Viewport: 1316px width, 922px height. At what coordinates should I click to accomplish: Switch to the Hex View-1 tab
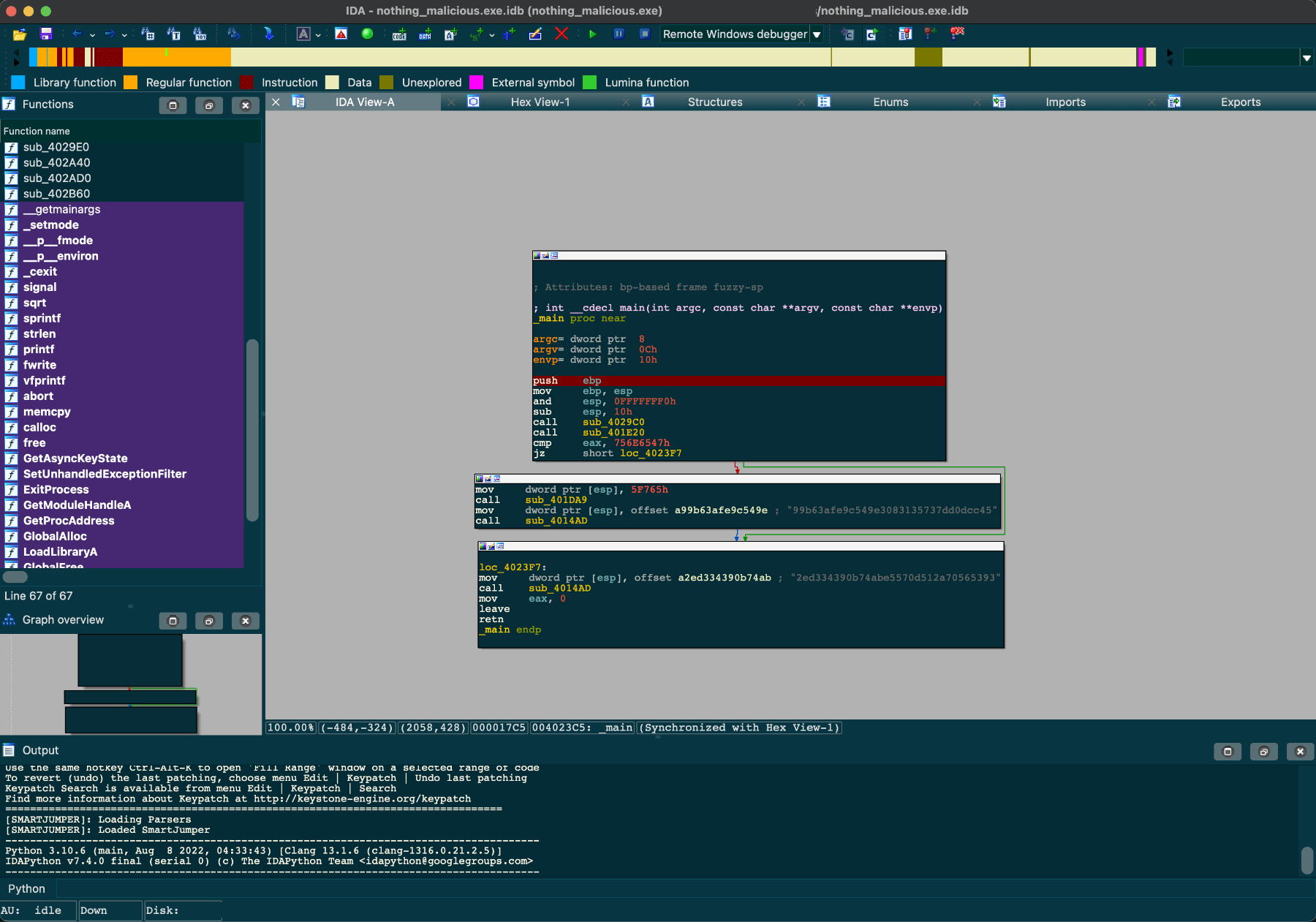coord(540,102)
